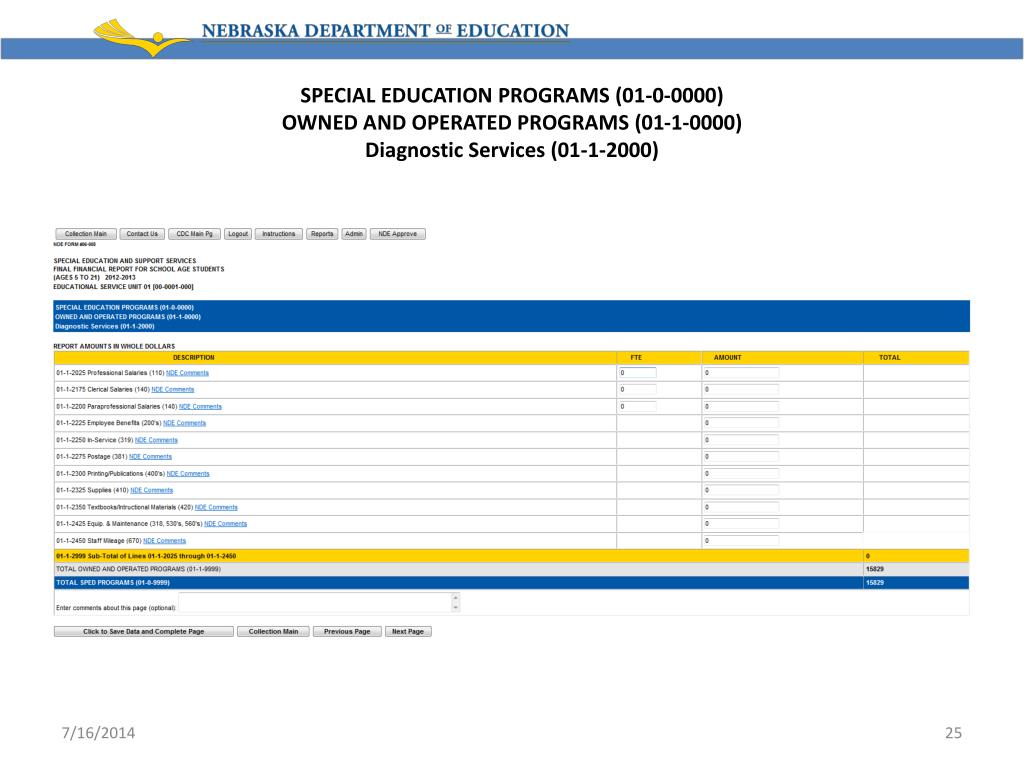Click the Amount field for Postage
This screenshot has height=768, width=1024.
(x=741, y=456)
